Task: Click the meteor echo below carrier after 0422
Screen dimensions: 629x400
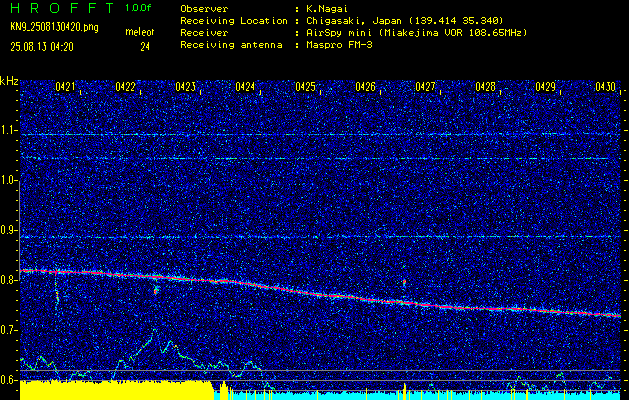Action: click(x=156, y=288)
